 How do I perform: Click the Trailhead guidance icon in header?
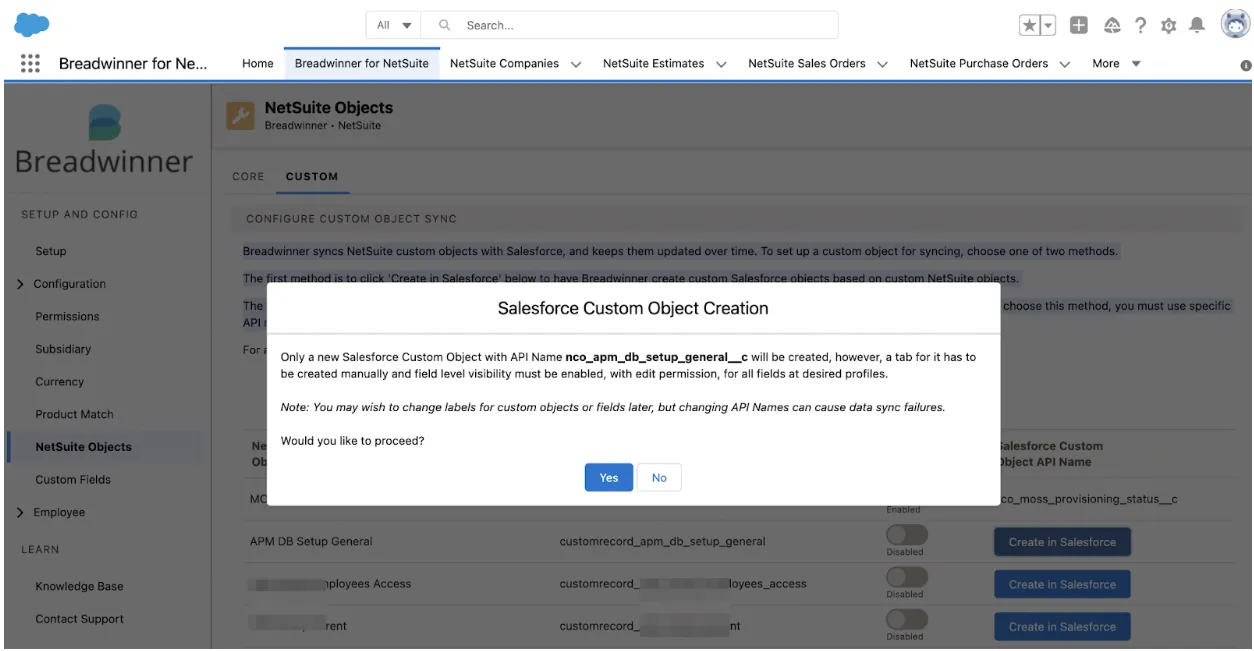pos(1111,26)
